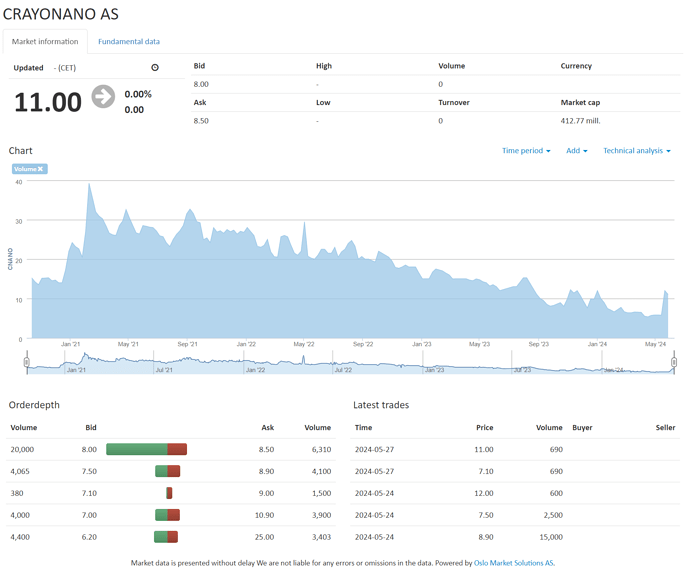Click the Chart section heading
This screenshot has height=575, width=690.
[20, 150]
